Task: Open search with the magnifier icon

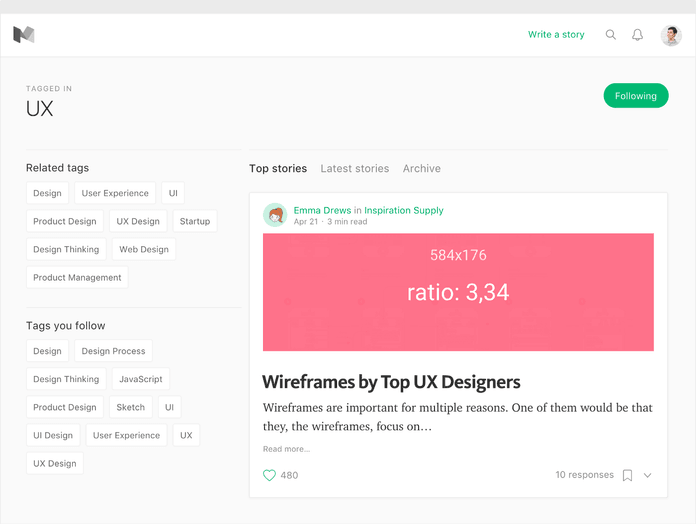Action: pos(610,35)
